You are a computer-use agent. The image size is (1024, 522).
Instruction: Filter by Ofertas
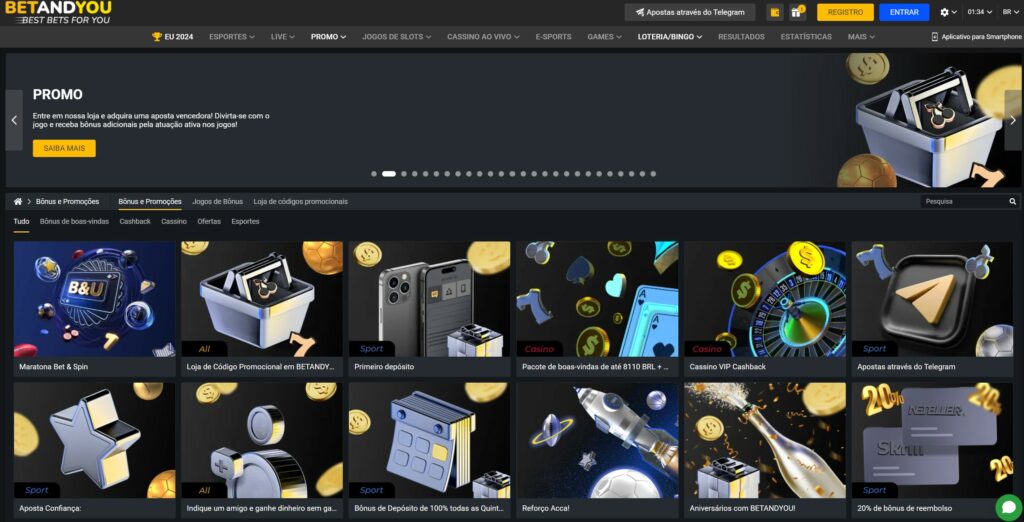209,221
